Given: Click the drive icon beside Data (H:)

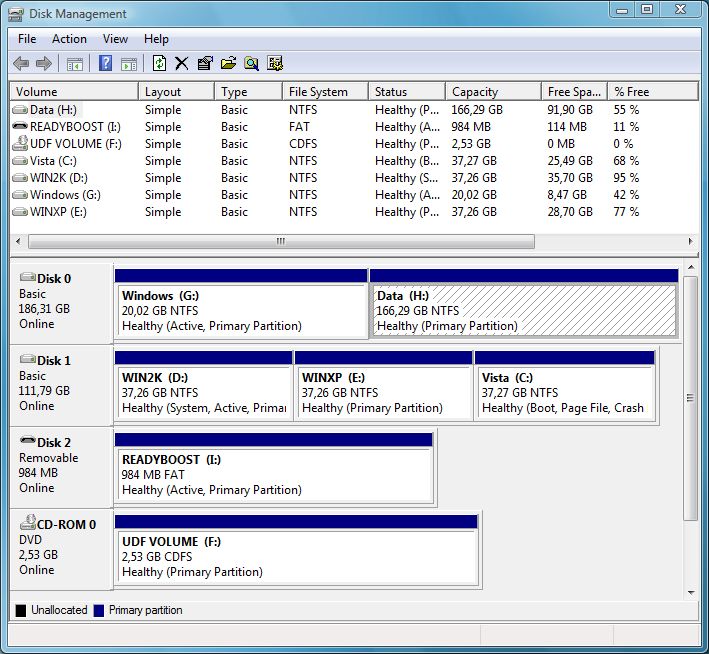Looking at the screenshot, I should click(20, 109).
